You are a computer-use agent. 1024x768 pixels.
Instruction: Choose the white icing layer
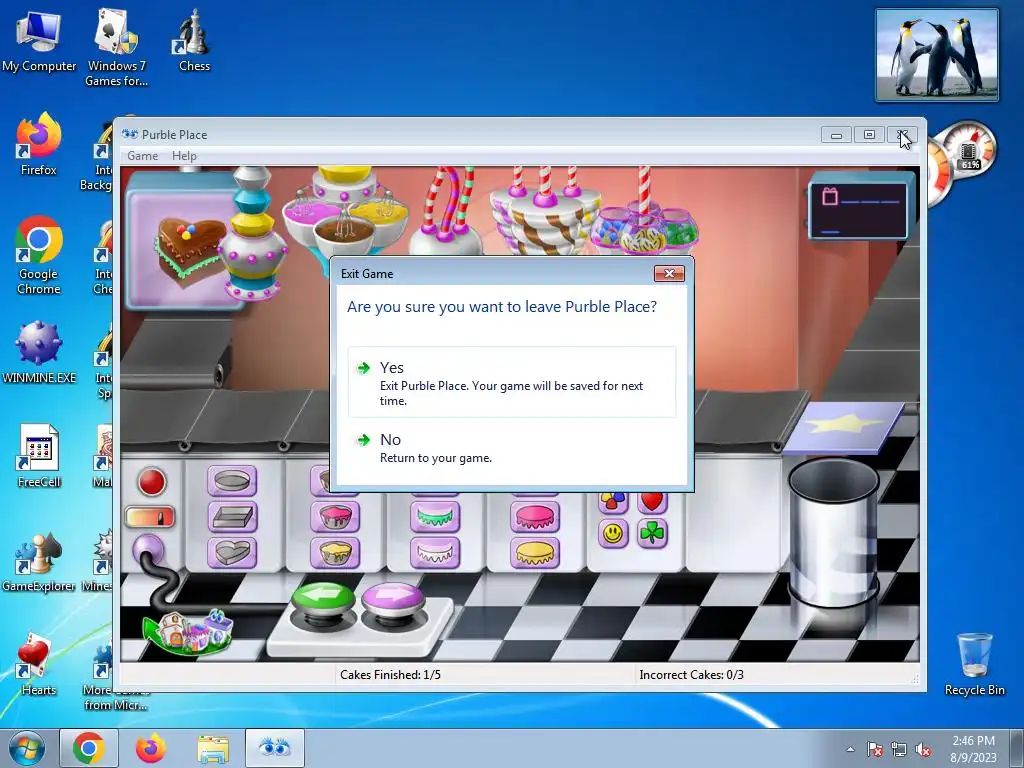coord(435,552)
